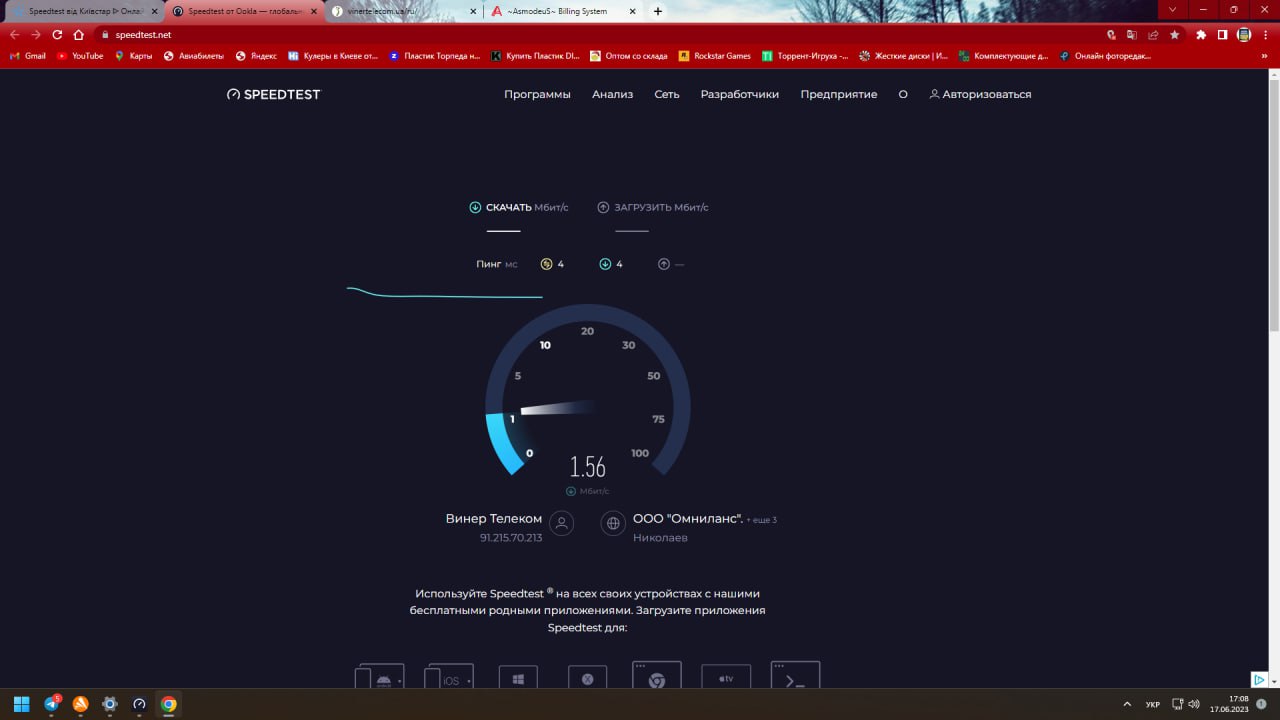Switch the УКР keyboard language
The width and height of the screenshot is (1280, 720).
click(1153, 704)
